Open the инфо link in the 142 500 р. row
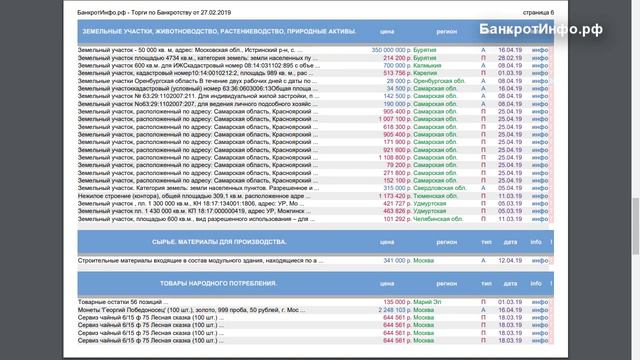This screenshot has width=640, height=360. point(540,96)
